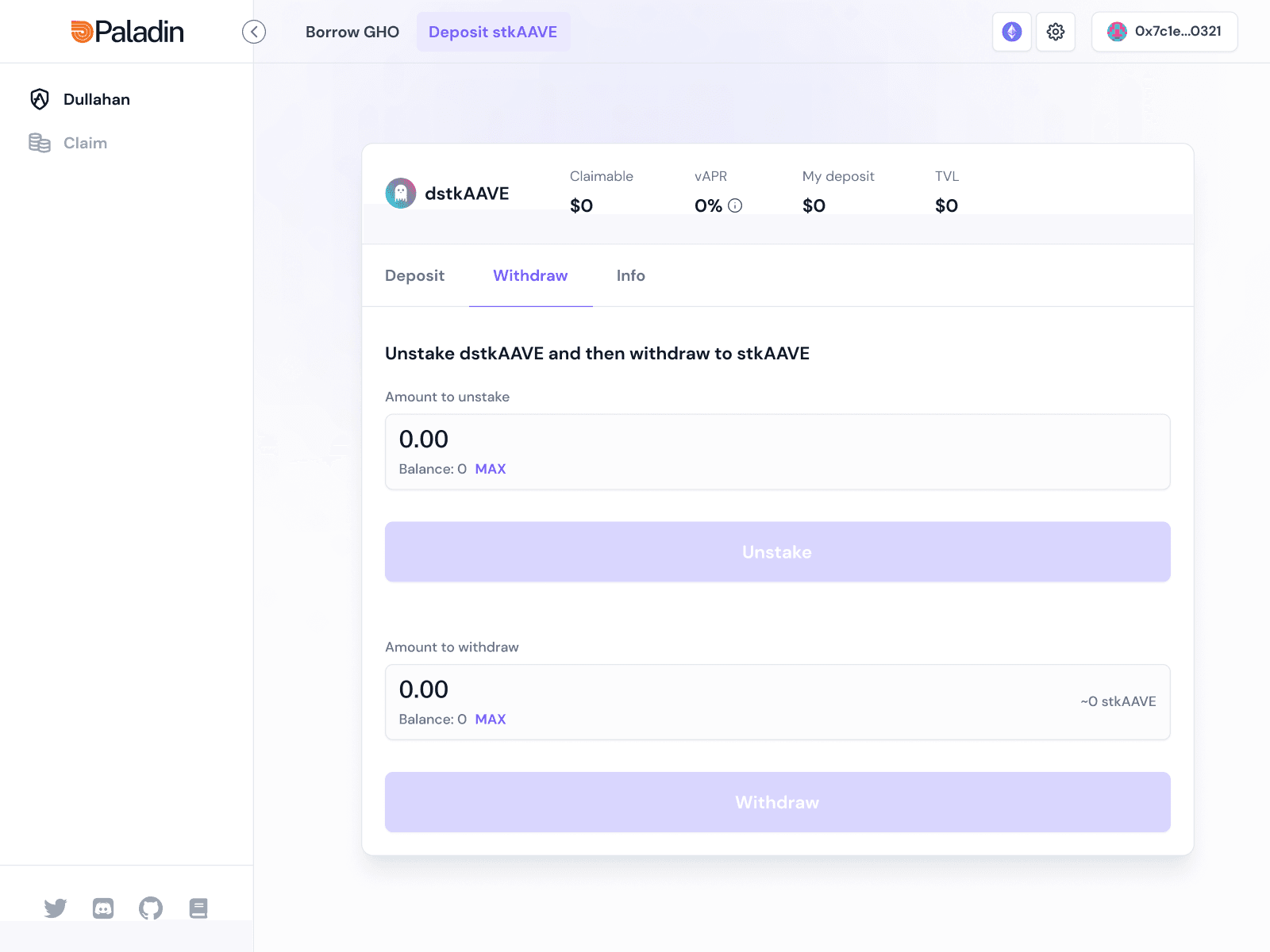This screenshot has width=1270, height=952.
Task: Open Dullahan in the sidebar
Action: coord(97,99)
